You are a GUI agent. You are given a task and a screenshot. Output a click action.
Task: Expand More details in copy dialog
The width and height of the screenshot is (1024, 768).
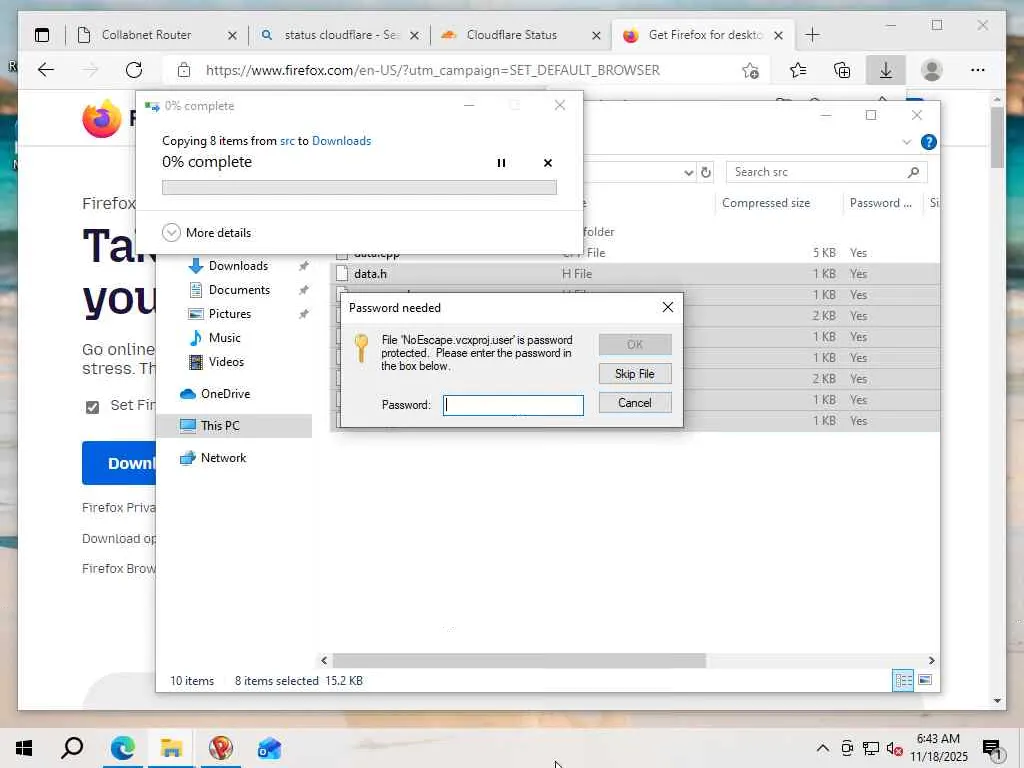pos(206,232)
